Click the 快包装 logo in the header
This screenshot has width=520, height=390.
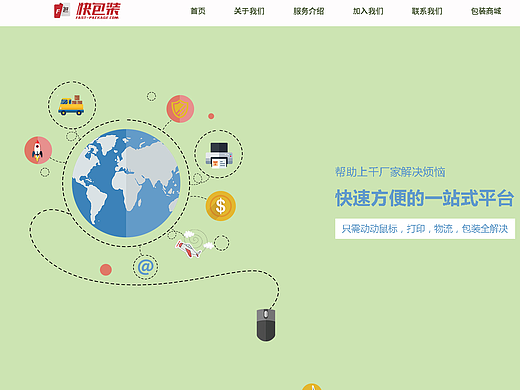coord(87,11)
